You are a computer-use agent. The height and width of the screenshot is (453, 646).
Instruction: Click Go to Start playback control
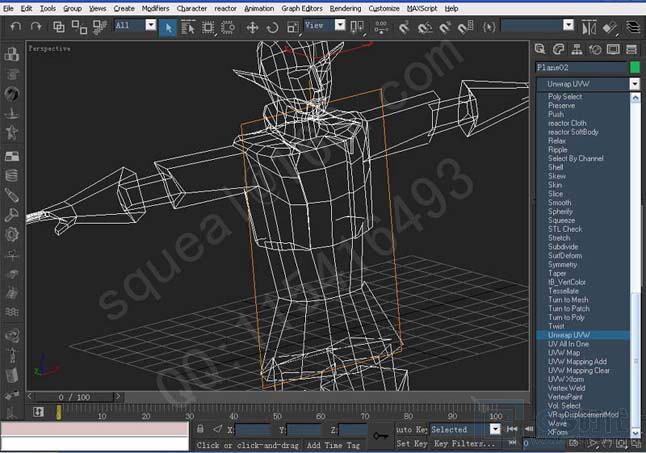pyautogui.click(x=512, y=429)
